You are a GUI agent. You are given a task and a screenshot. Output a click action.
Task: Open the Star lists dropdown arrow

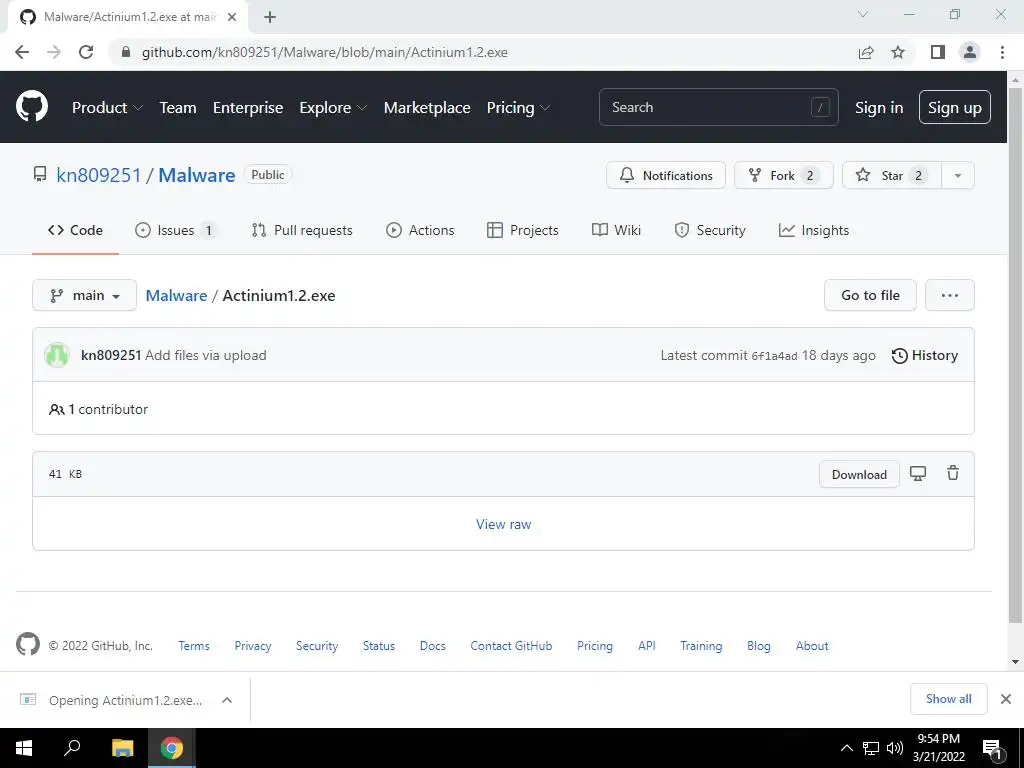(957, 175)
